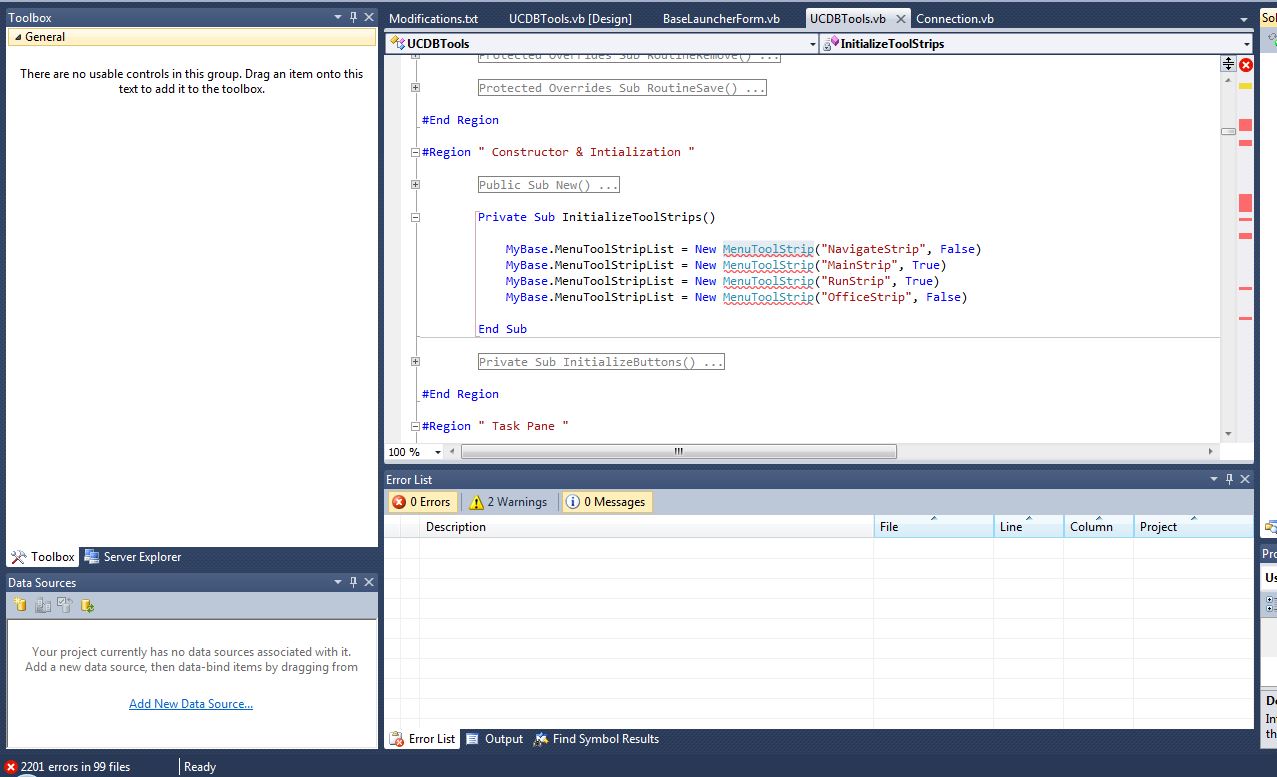Click the red error icon in status bar
1277x777 pixels.
[x=11, y=767]
